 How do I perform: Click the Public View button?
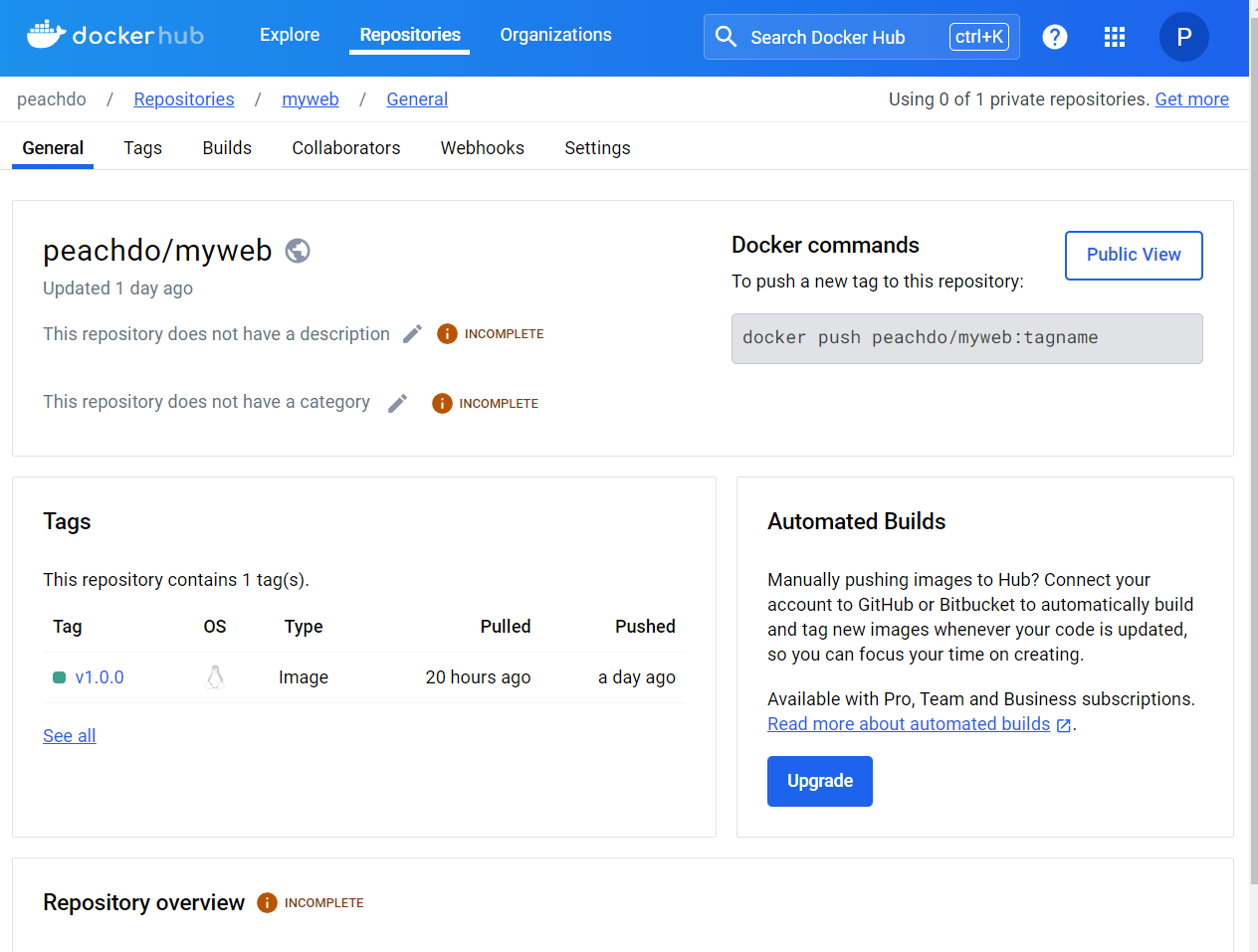pyautogui.click(x=1134, y=256)
